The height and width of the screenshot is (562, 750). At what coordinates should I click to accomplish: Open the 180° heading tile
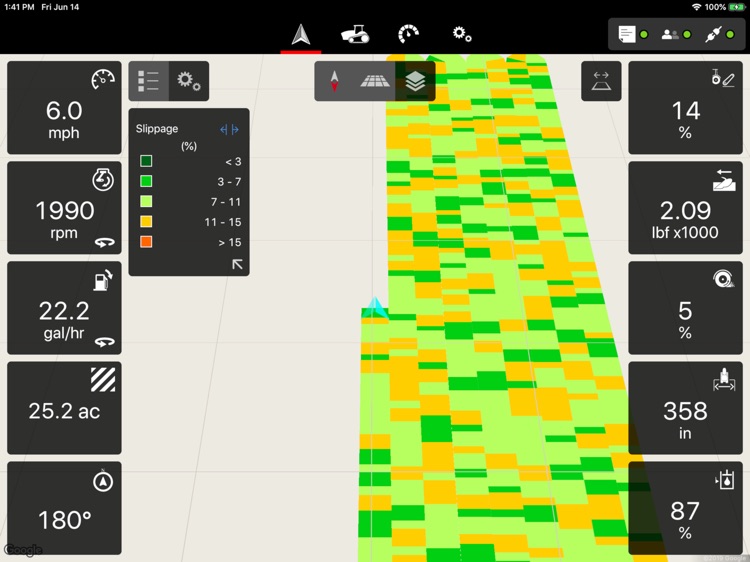pos(64,508)
